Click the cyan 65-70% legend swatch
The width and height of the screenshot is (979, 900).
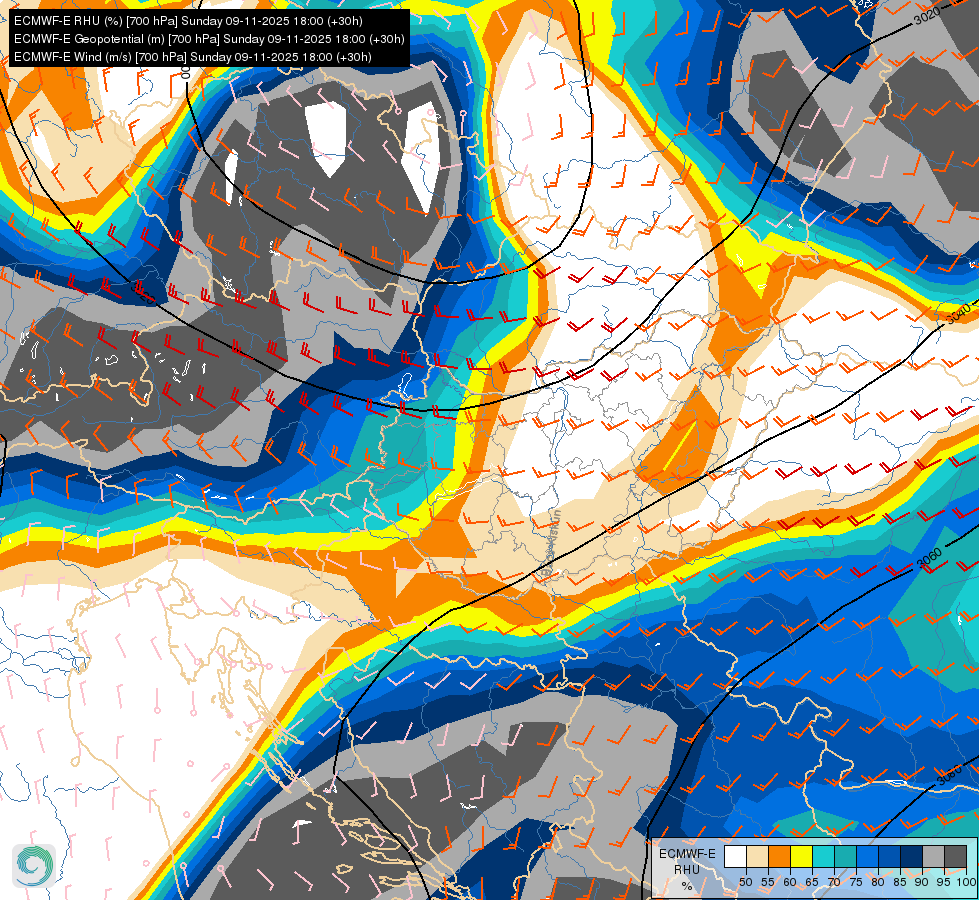823,857
